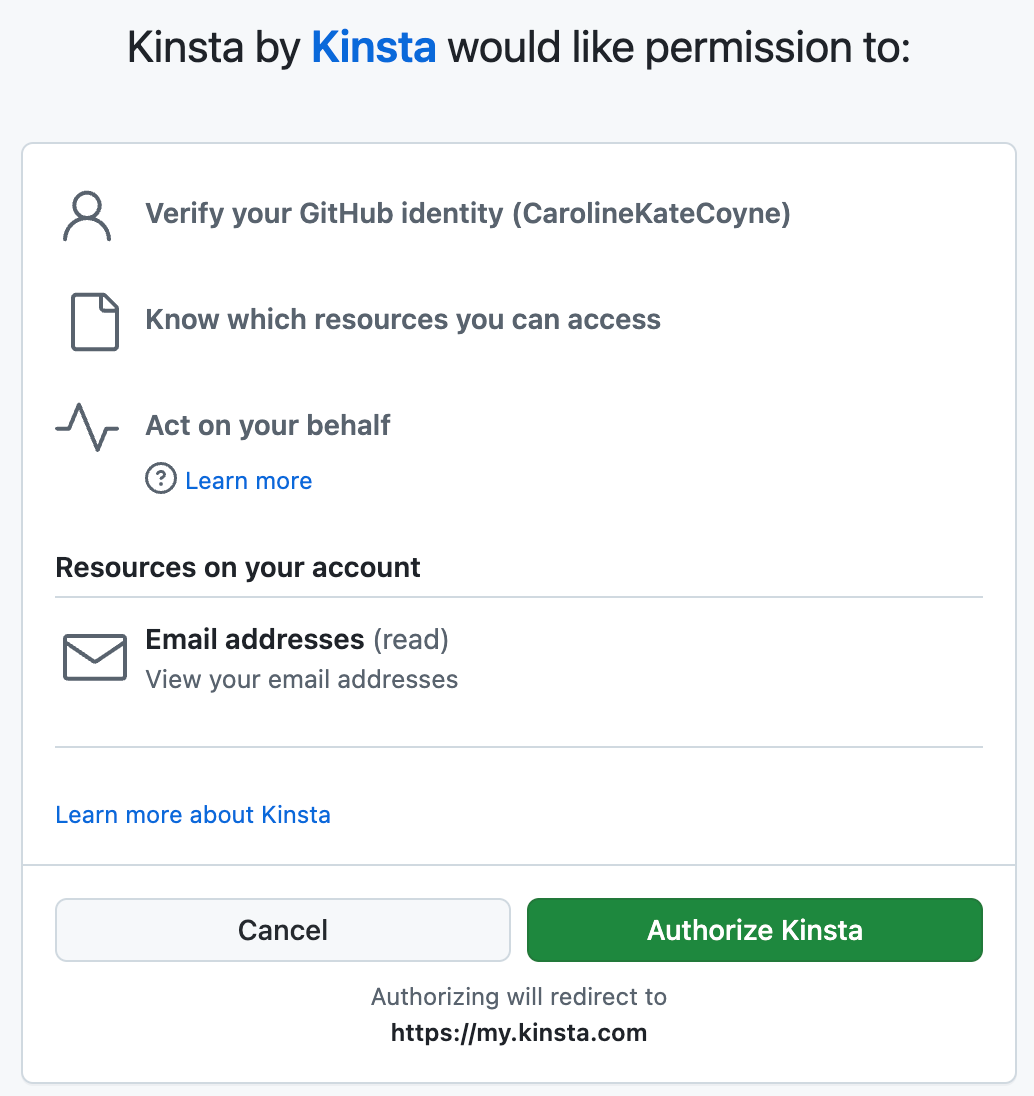Click View your email addresses description
1034x1096 pixels.
click(x=302, y=679)
